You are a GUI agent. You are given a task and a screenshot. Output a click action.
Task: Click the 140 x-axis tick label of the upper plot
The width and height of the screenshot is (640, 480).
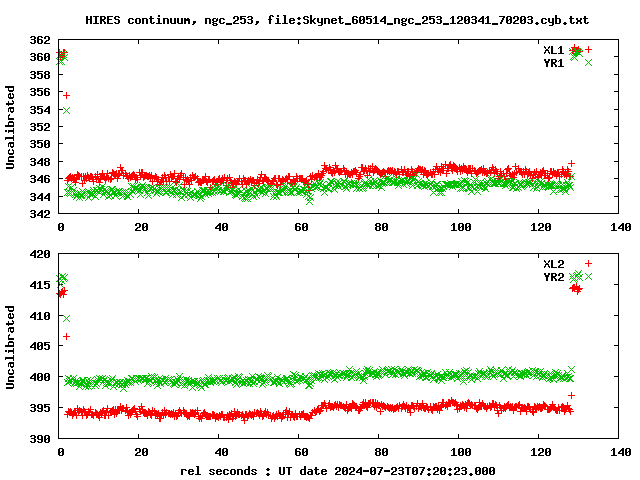(621, 227)
